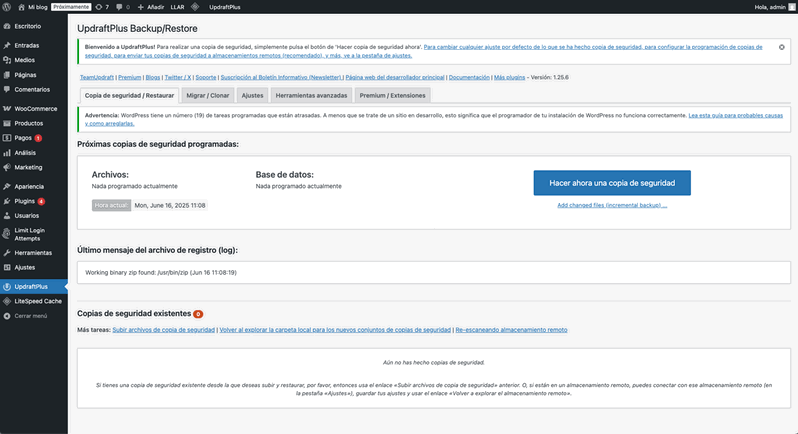This screenshot has height=434, width=798.
Task: Open the Blogs link
Action: coord(153,77)
